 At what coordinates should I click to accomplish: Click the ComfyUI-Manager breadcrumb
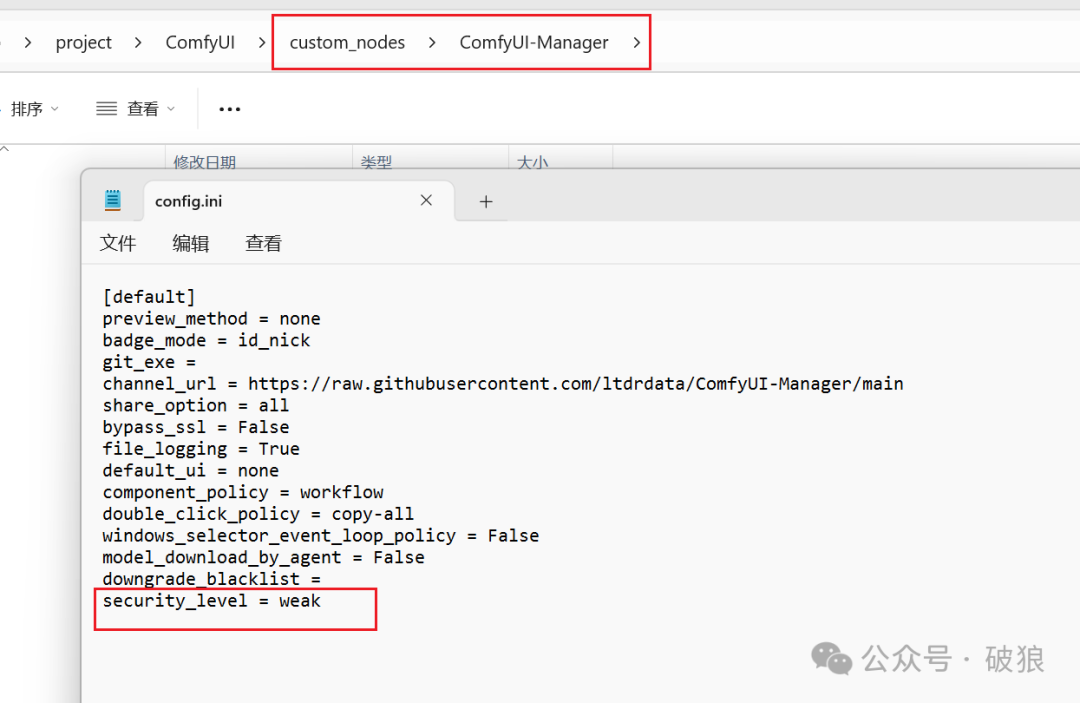pyautogui.click(x=534, y=43)
